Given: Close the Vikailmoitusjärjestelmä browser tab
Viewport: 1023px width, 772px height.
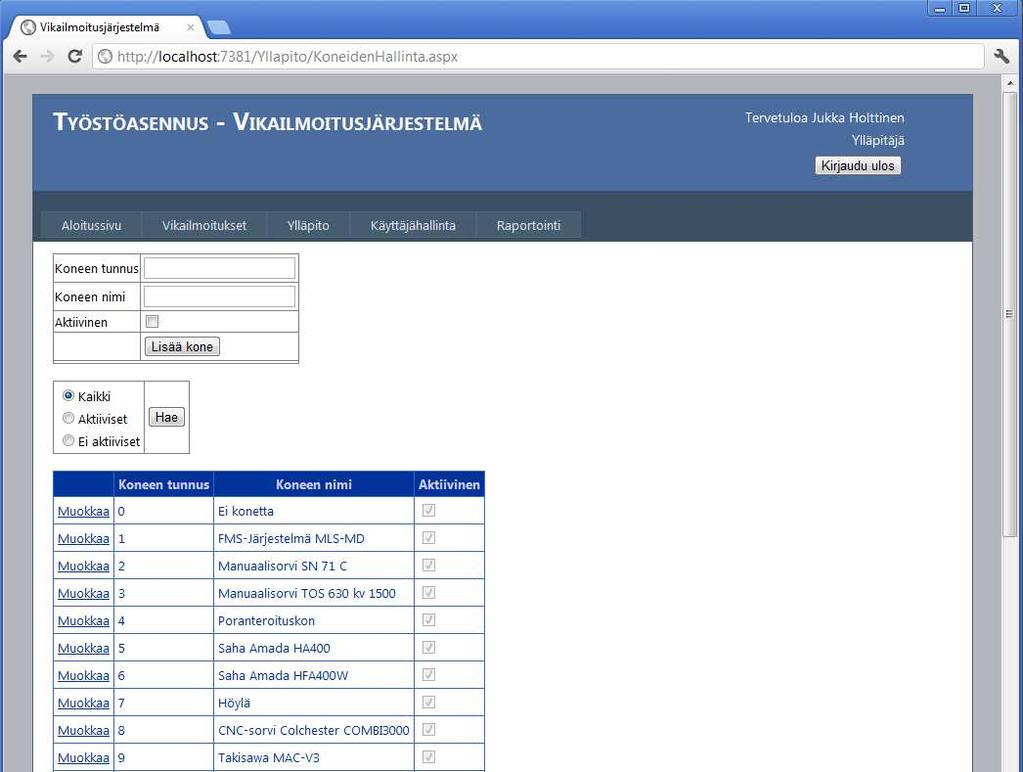Looking at the screenshot, I should pos(191,27).
